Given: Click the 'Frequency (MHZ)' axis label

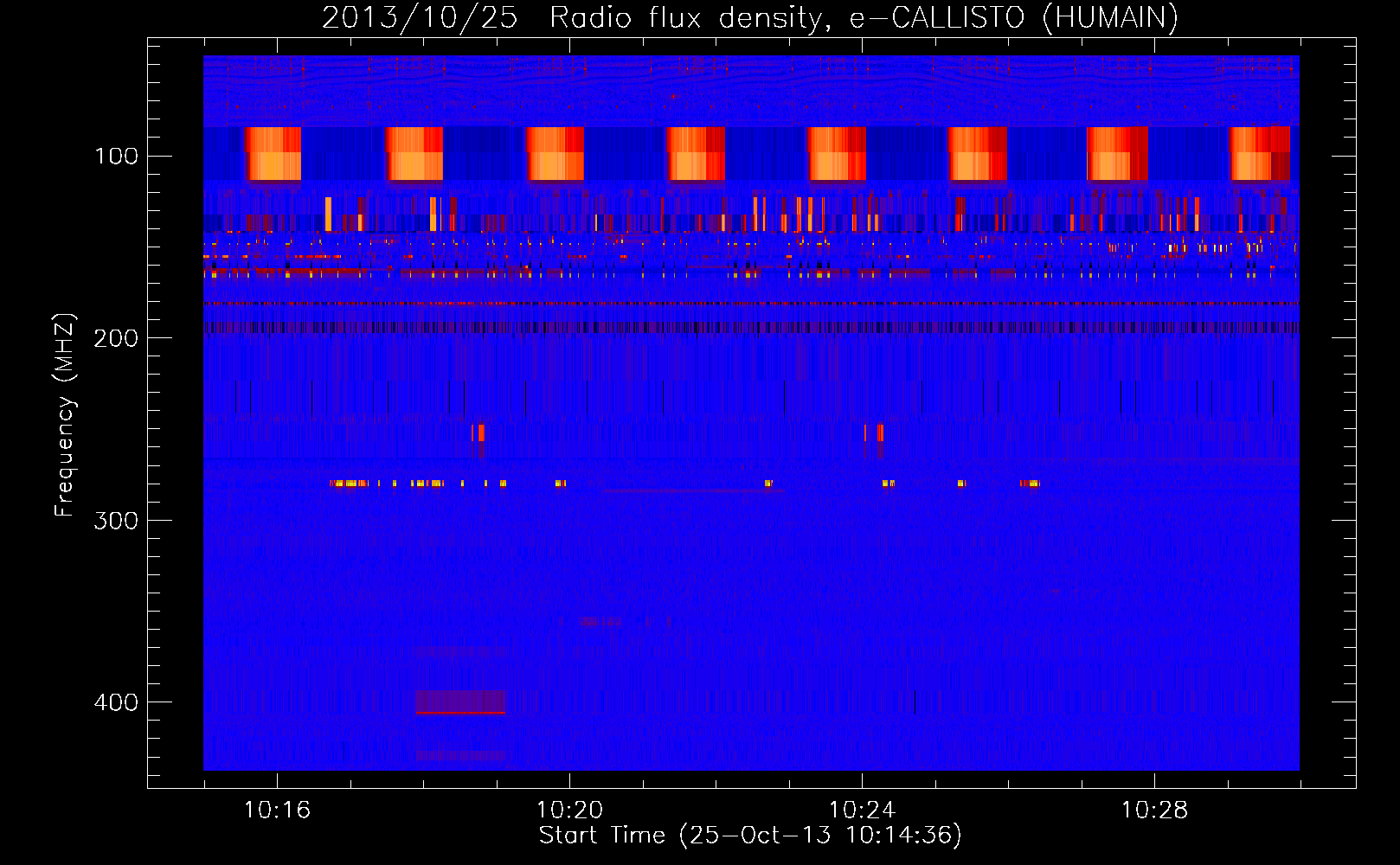Looking at the screenshot, I should click(x=64, y=415).
